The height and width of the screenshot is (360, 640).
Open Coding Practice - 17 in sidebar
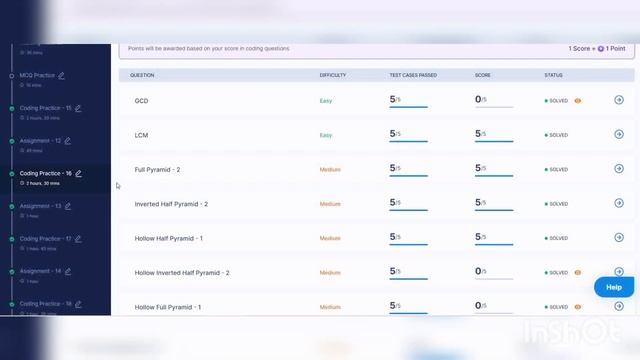pyautogui.click(x=45, y=239)
